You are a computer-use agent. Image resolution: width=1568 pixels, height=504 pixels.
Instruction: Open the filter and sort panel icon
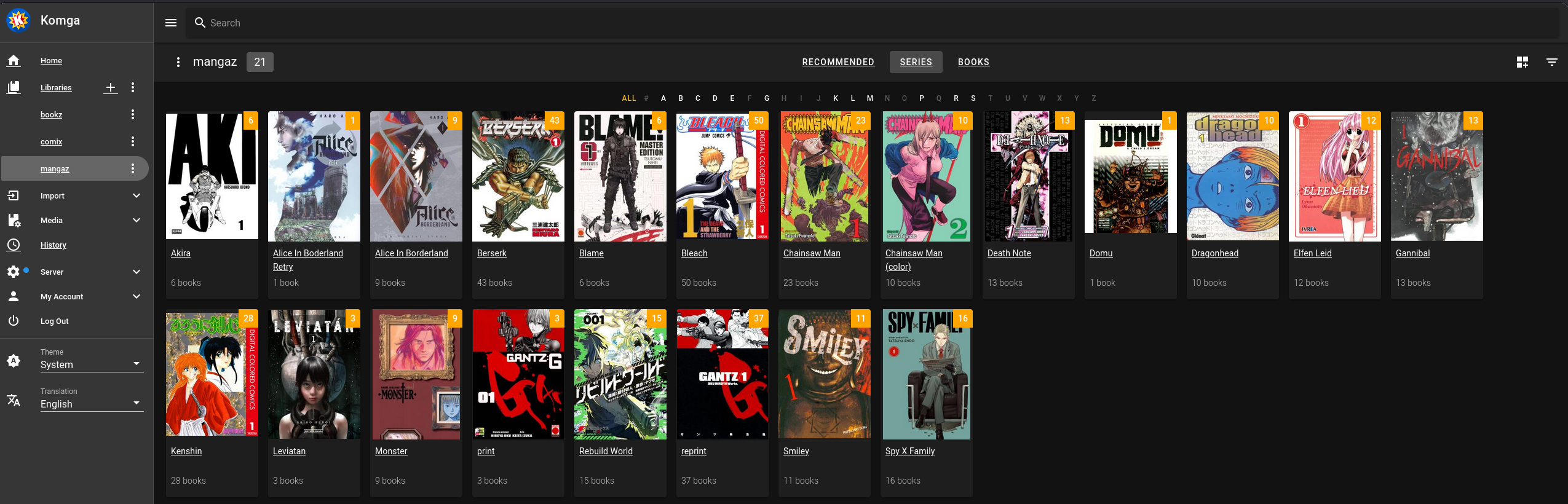1552,62
